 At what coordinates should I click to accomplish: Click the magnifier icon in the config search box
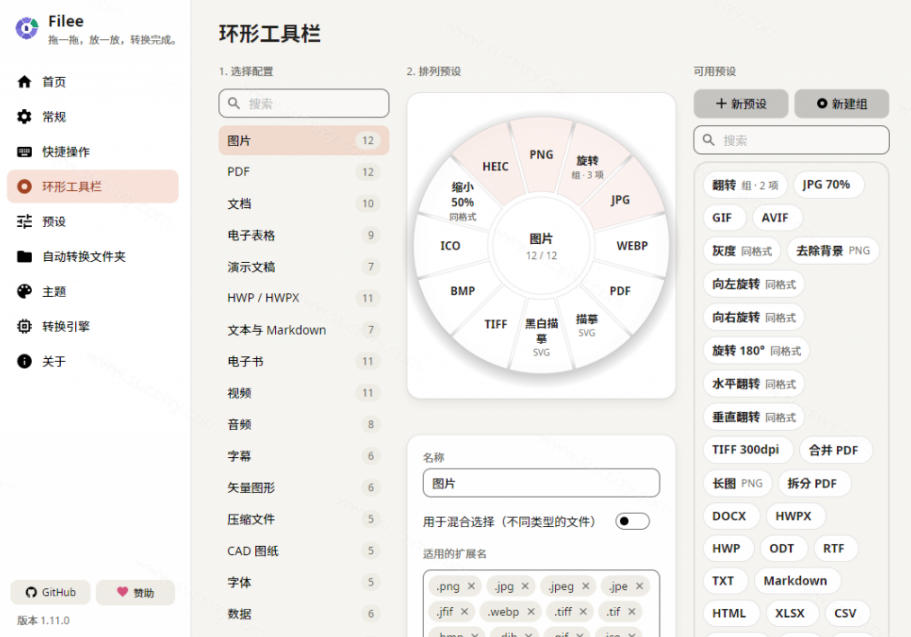(234, 103)
